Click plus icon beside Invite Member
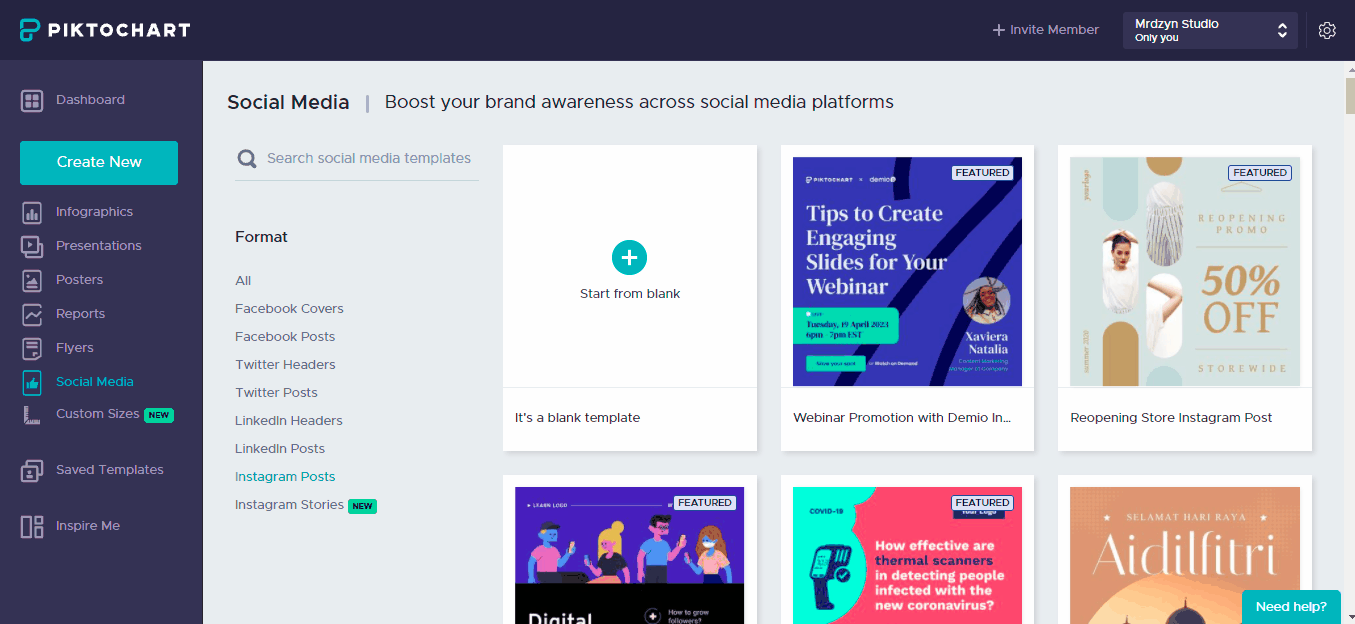This screenshot has height=624, width=1355. click(x=998, y=30)
